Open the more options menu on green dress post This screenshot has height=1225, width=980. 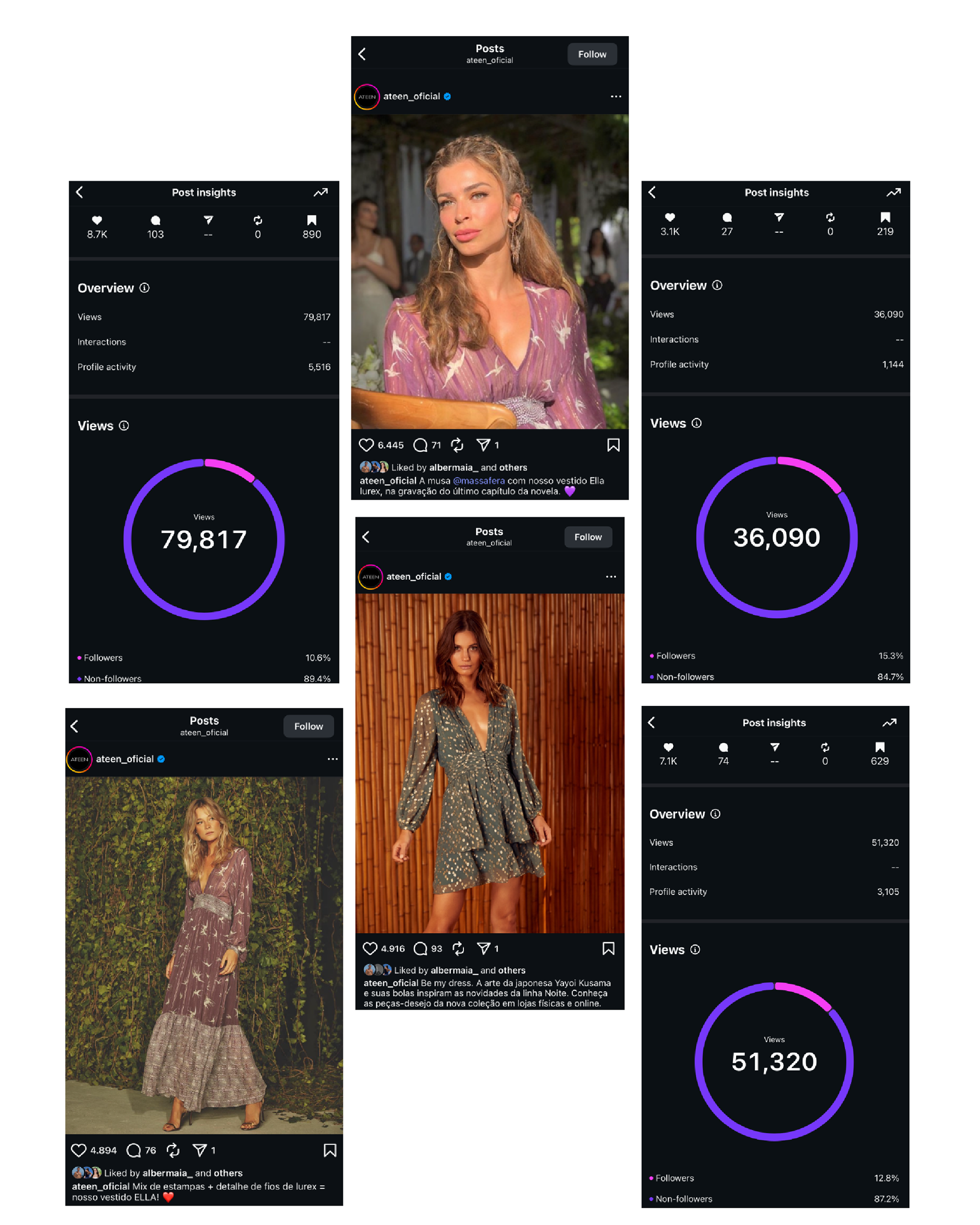click(x=611, y=577)
